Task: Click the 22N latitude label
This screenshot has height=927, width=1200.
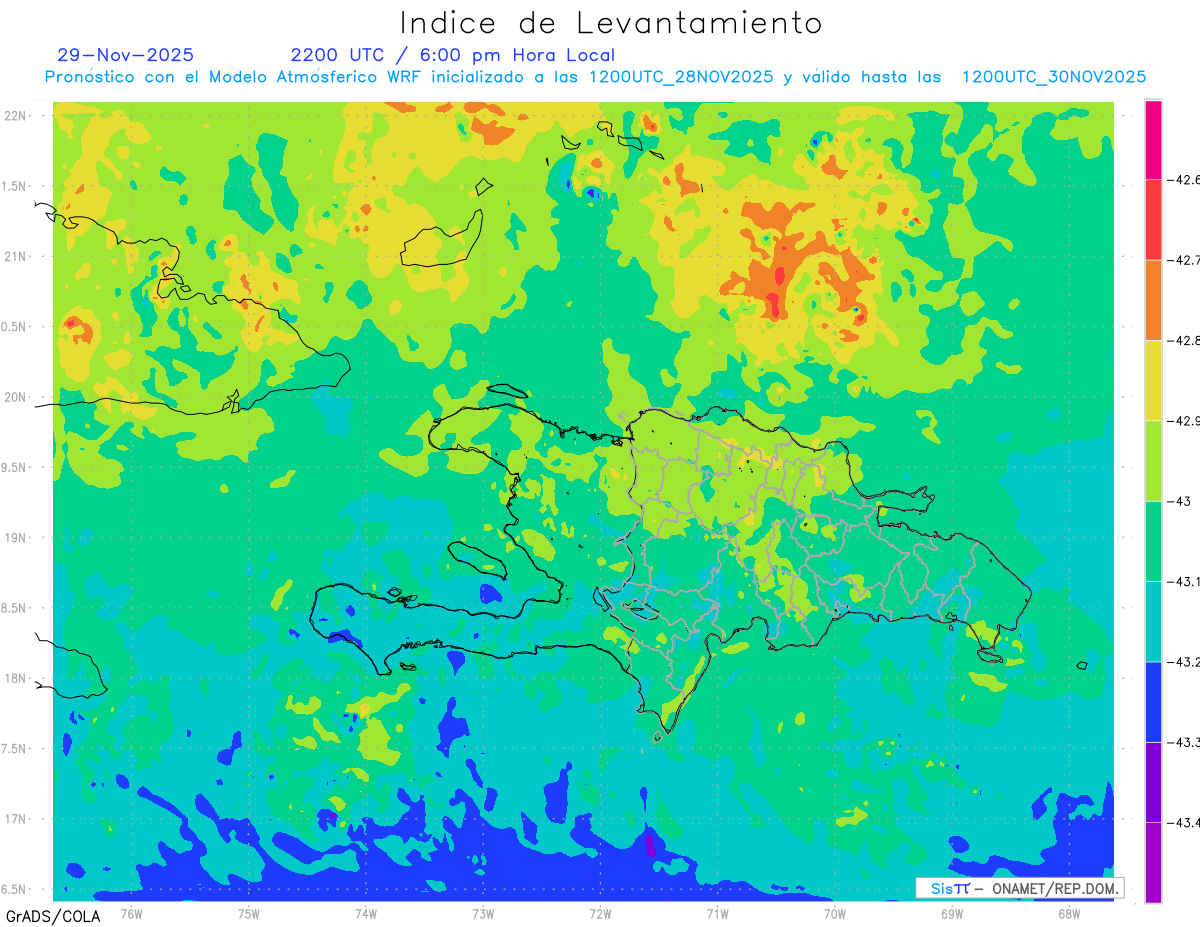Action: pos(16,115)
